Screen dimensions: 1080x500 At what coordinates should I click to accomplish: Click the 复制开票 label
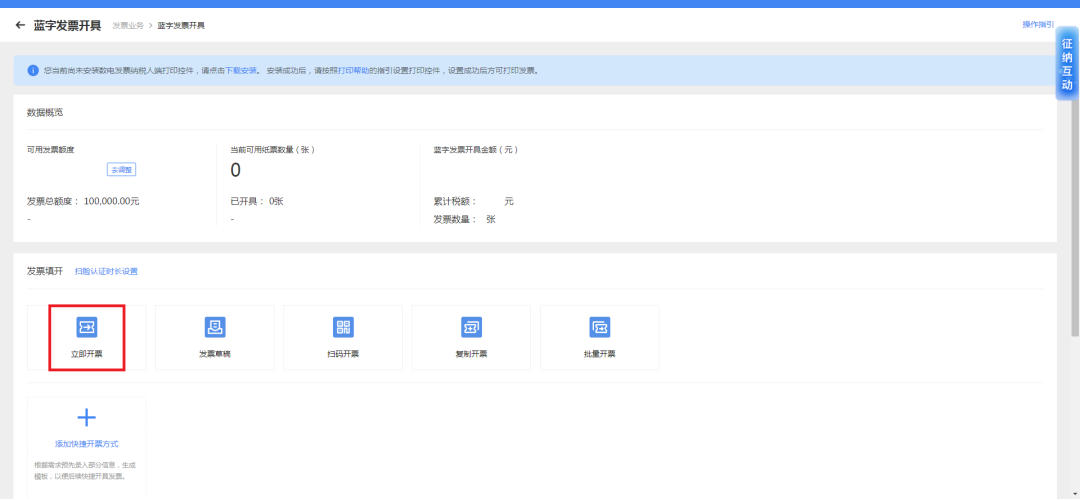click(471, 354)
